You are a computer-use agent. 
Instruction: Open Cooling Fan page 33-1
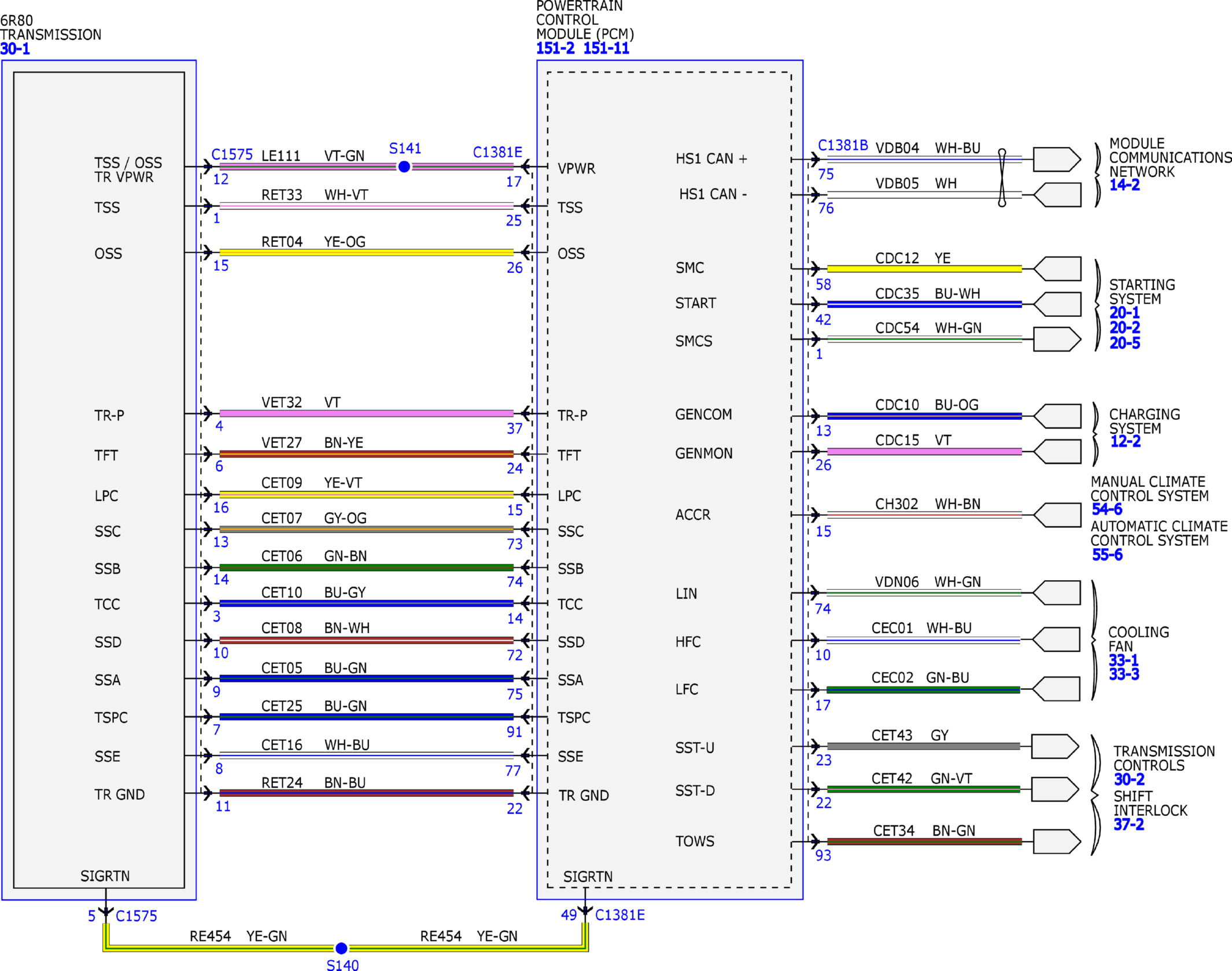(x=1123, y=660)
